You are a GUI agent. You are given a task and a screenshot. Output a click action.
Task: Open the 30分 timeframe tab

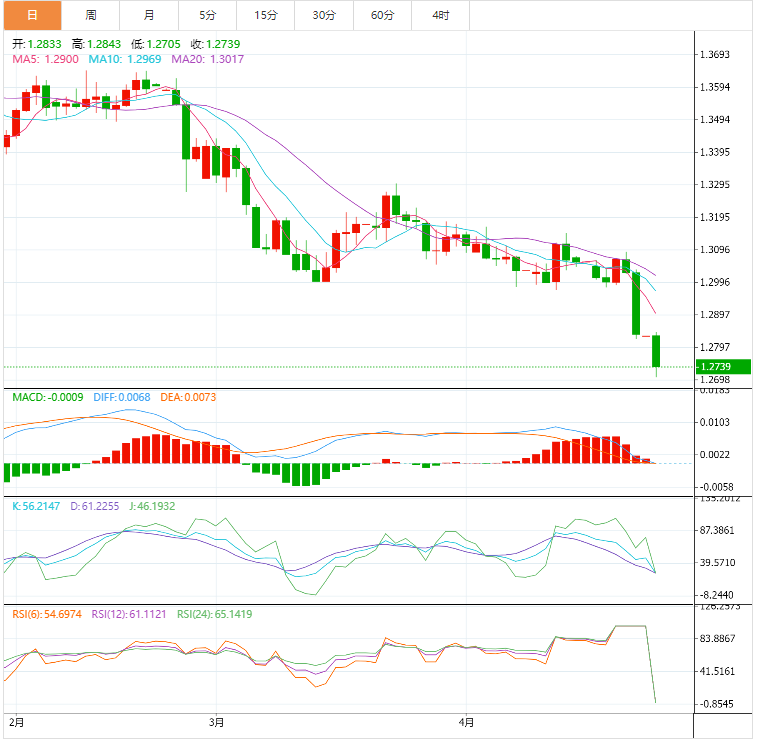click(324, 15)
